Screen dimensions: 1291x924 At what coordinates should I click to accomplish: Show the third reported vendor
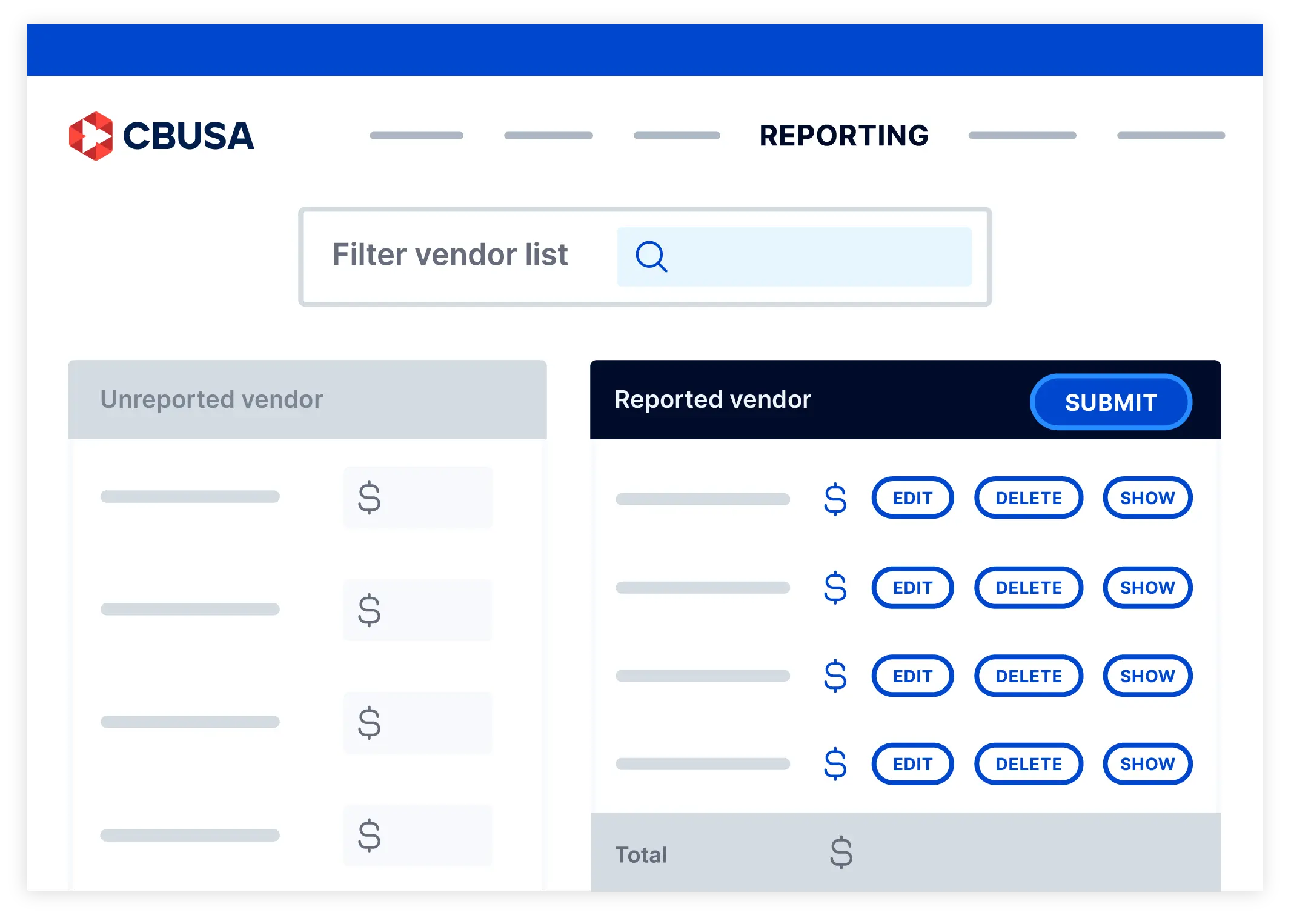[x=1147, y=676]
